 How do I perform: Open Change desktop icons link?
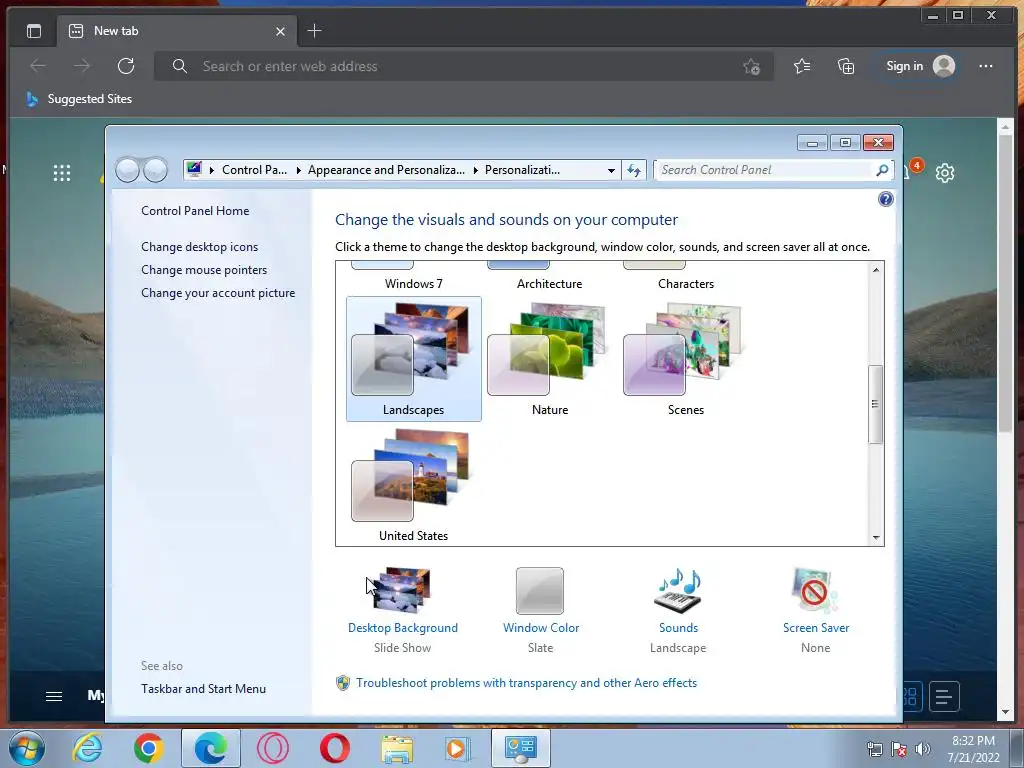tap(199, 247)
